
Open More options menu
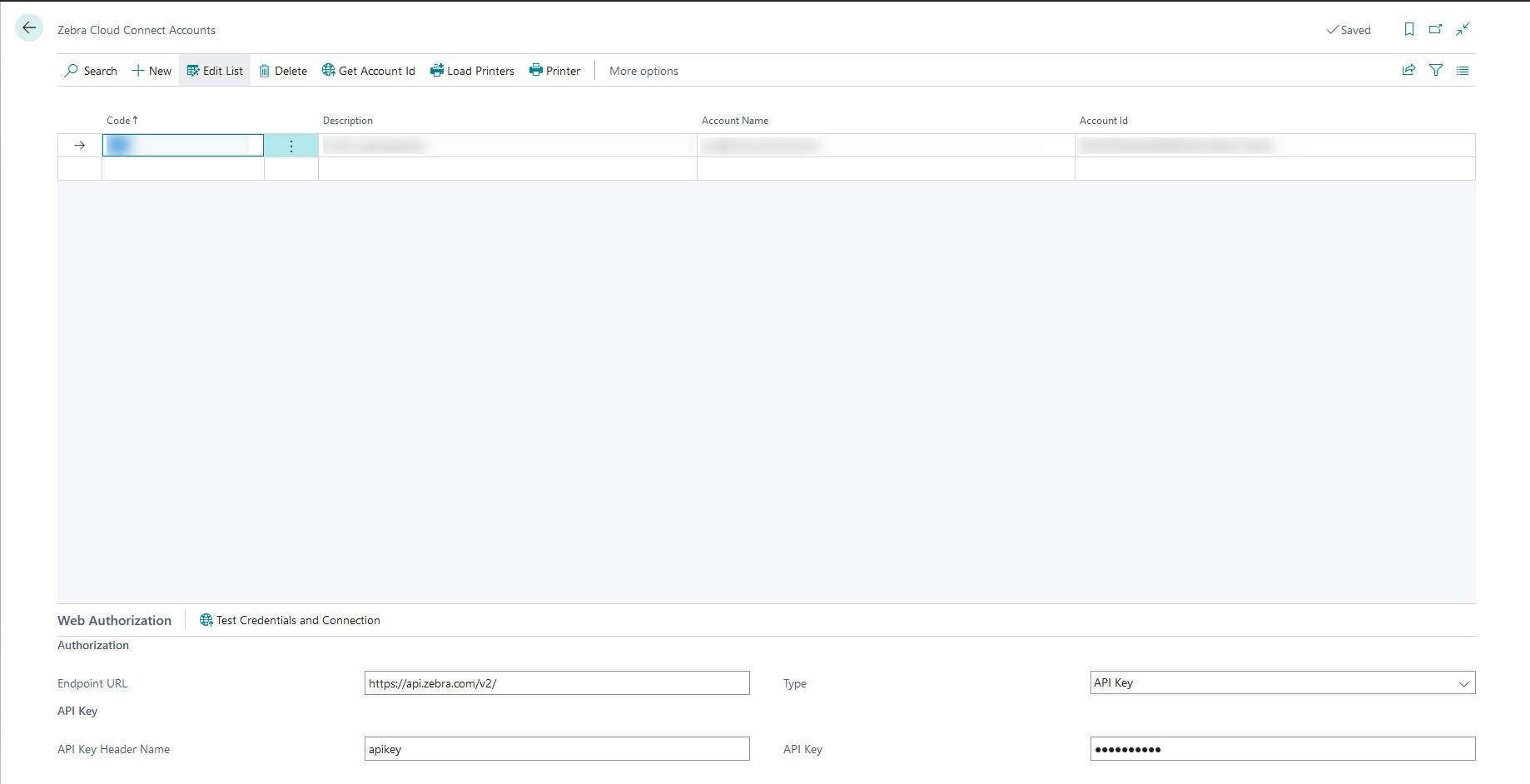click(643, 71)
